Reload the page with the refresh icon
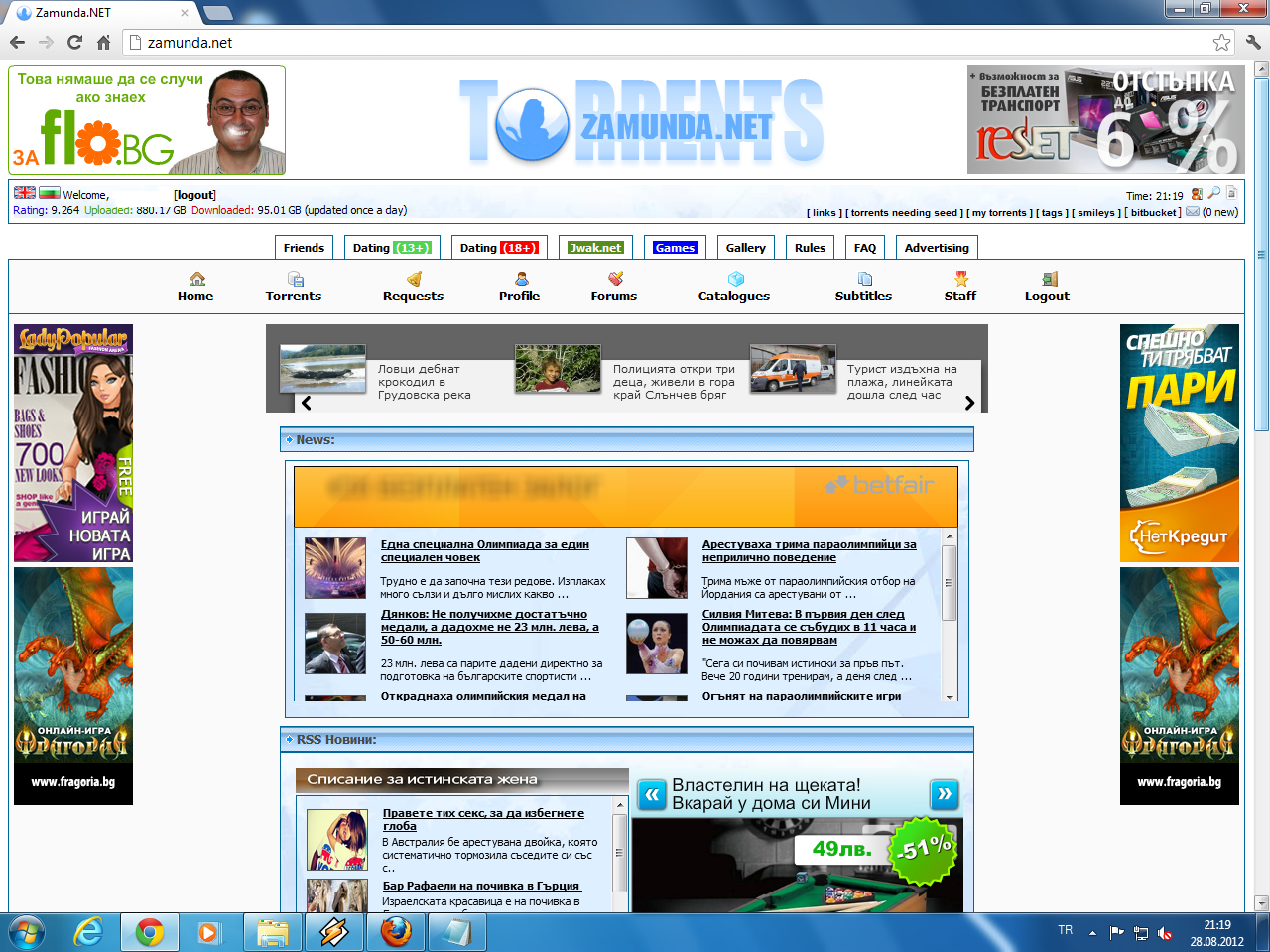1270x952 pixels. point(74,42)
